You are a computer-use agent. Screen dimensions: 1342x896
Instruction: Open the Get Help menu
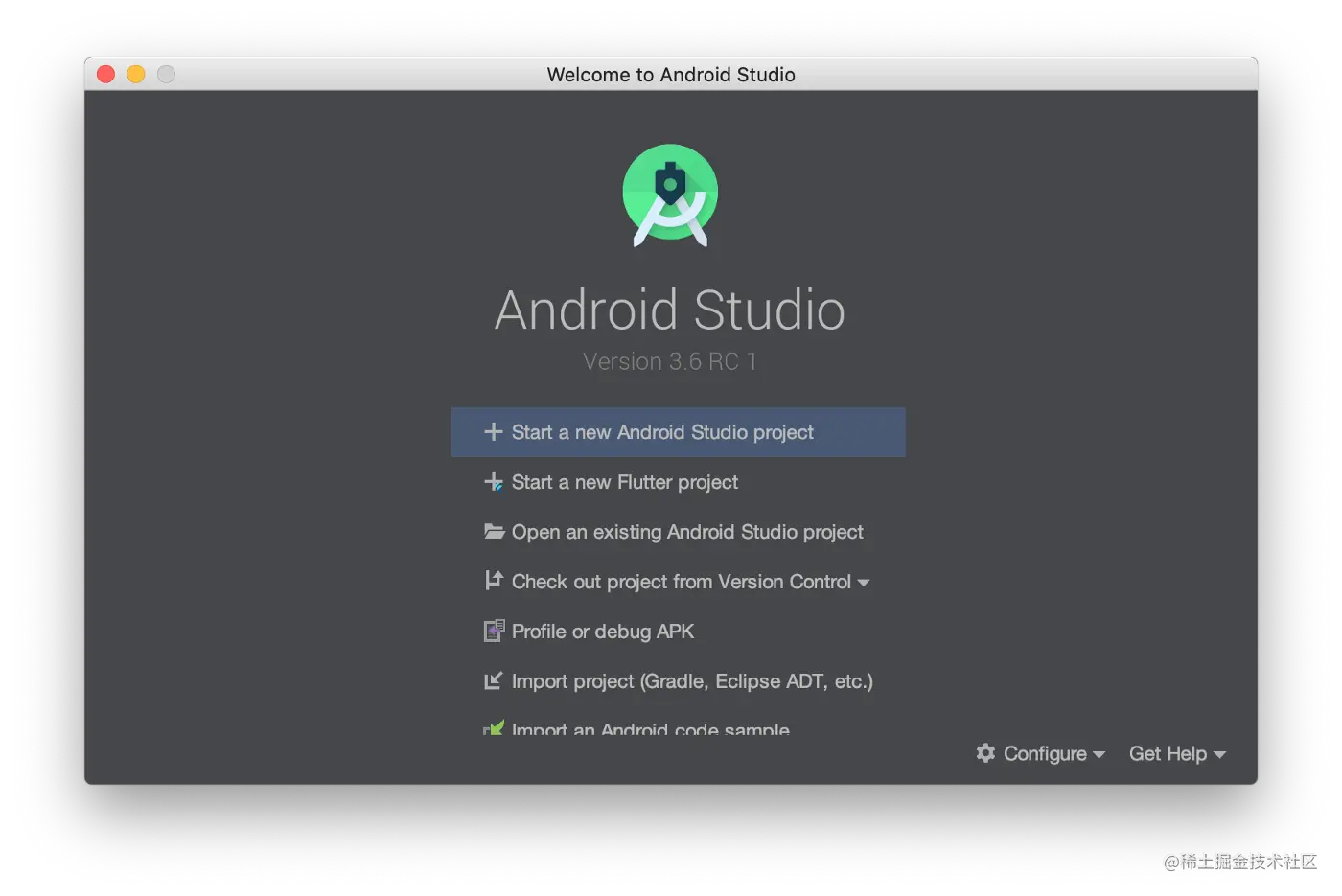point(1177,754)
